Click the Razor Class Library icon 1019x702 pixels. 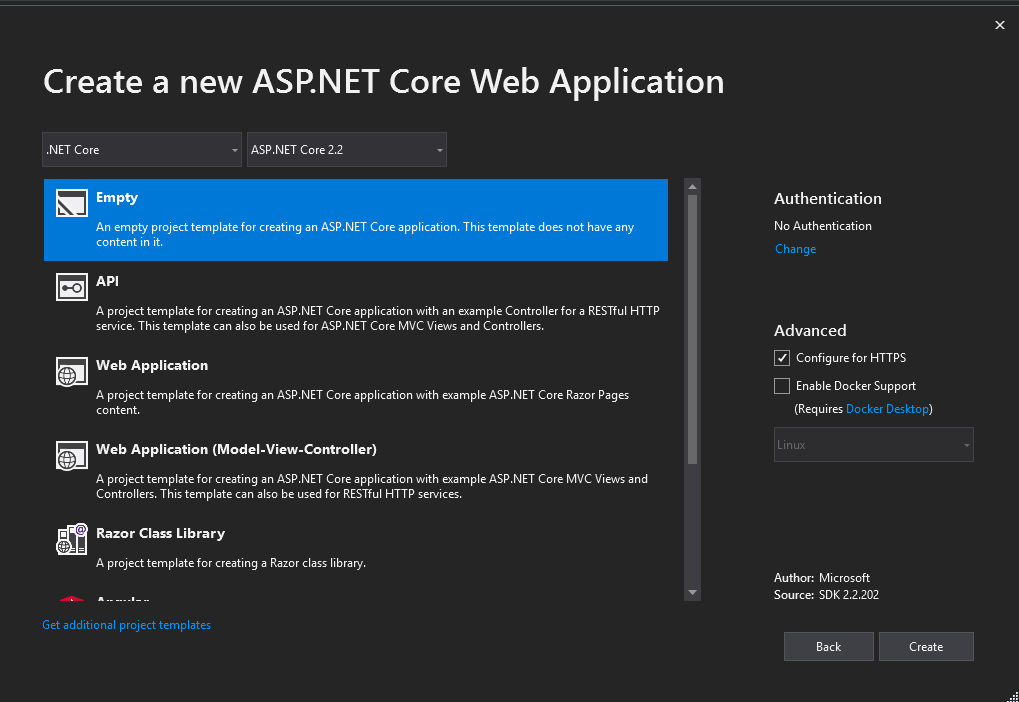(x=71, y=539)
